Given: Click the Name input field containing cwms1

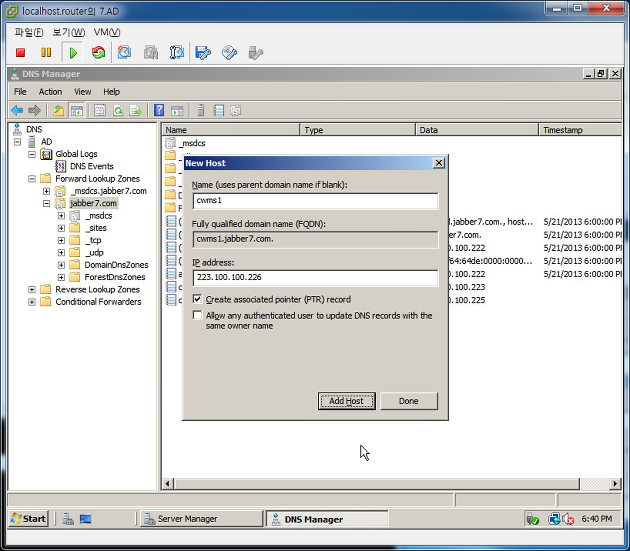Looking at the screenshot, I should click(x=315, y=201).
